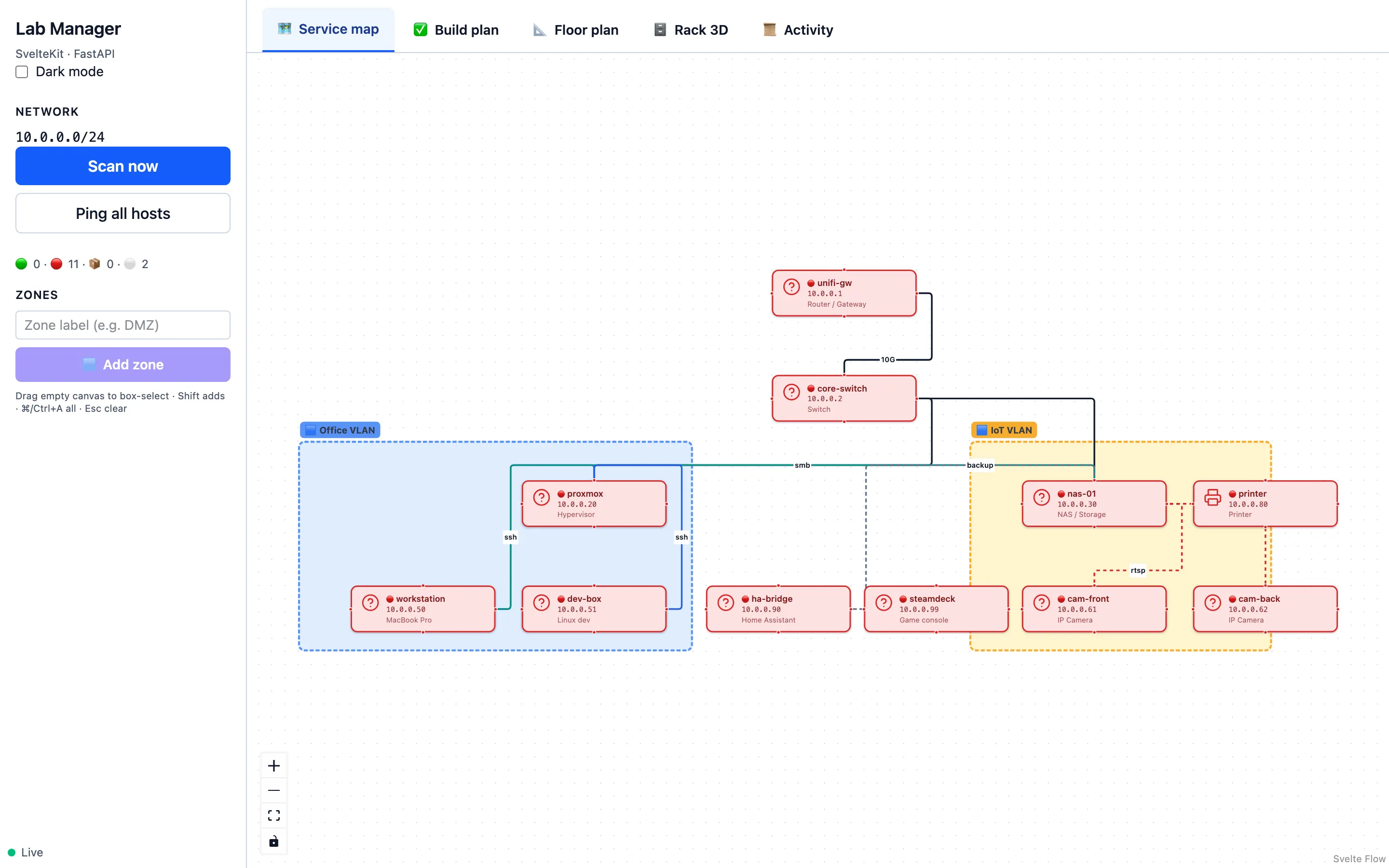Open the Svelte Flow attribution link
Image resolution: width=1389 pixels, height=868 pixels.
pyautogui.click(x=1359, y=858)
